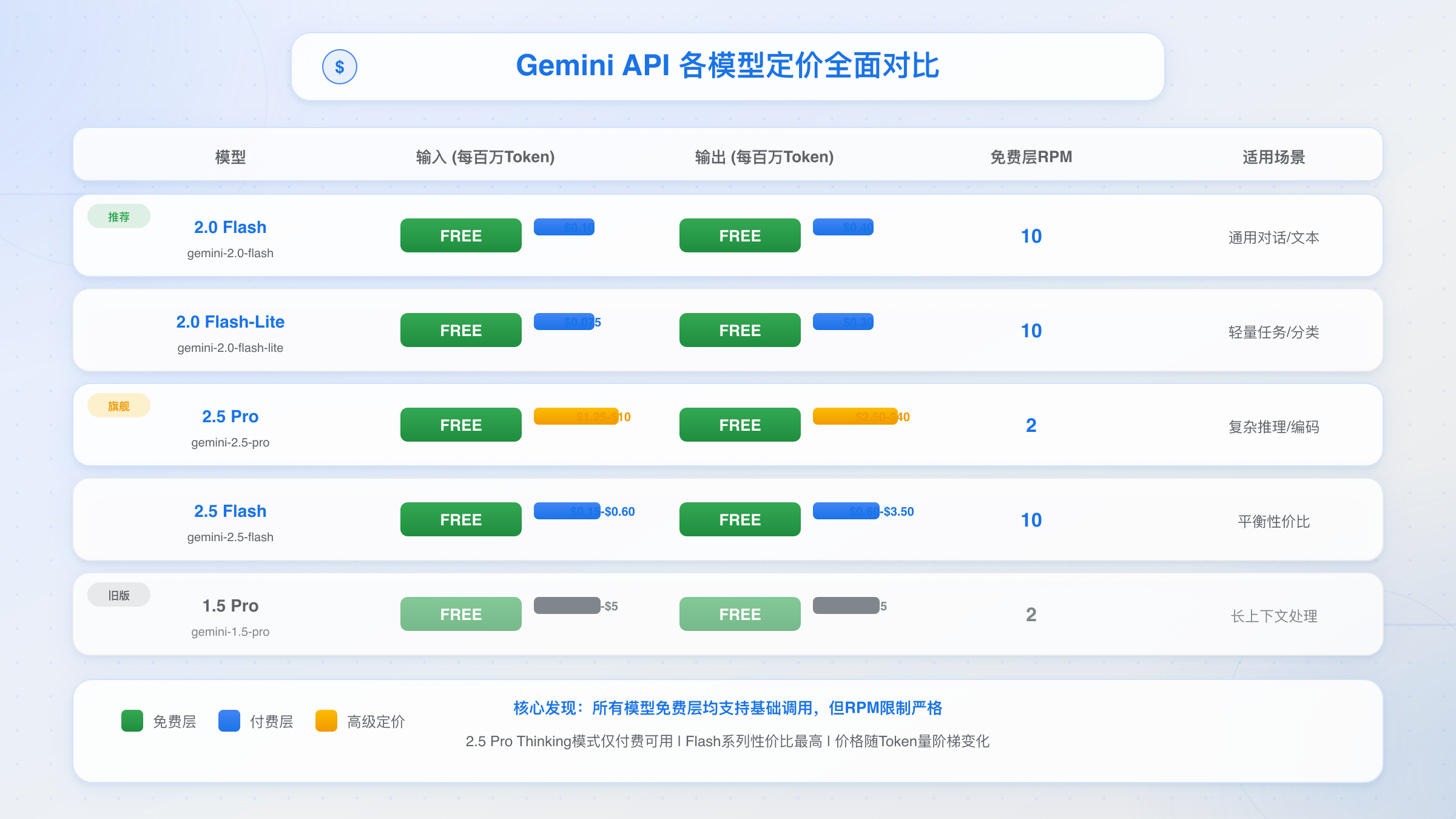Click the output FREE button for 2.5 Pro
This screenshot has width=1456, height=819.
(740, 425)
